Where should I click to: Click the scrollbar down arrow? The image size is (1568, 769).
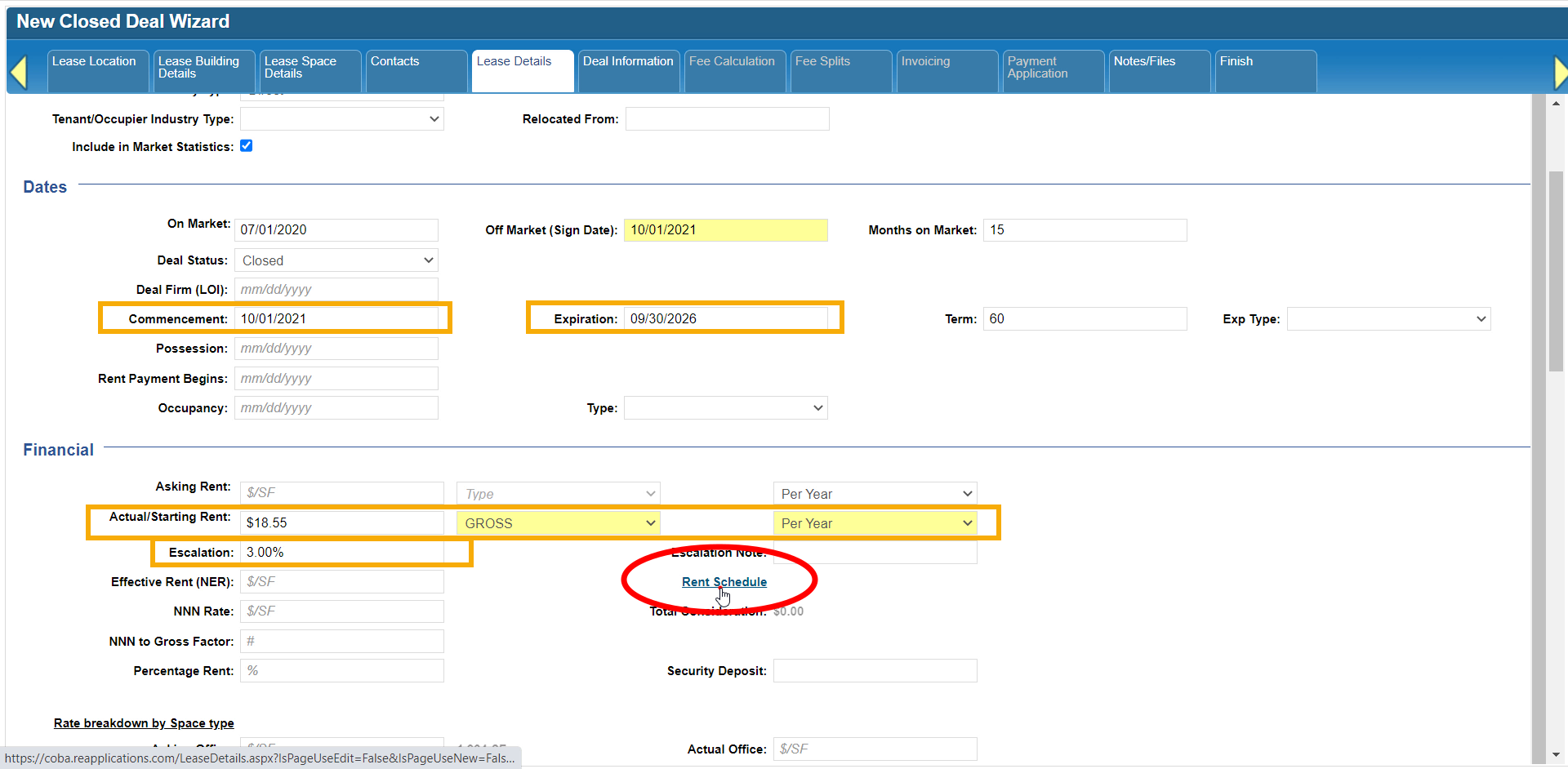tap(1556, 755)
